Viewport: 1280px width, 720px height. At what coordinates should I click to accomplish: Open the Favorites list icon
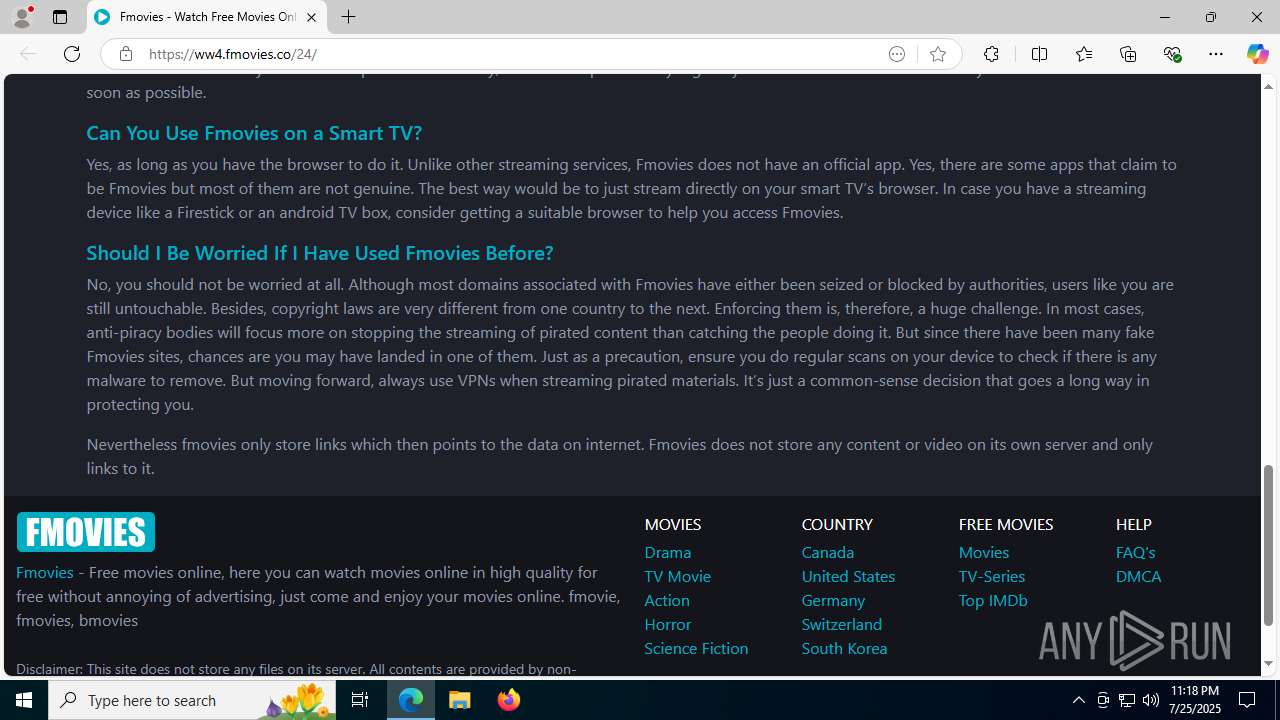(x=1084, y=54)
